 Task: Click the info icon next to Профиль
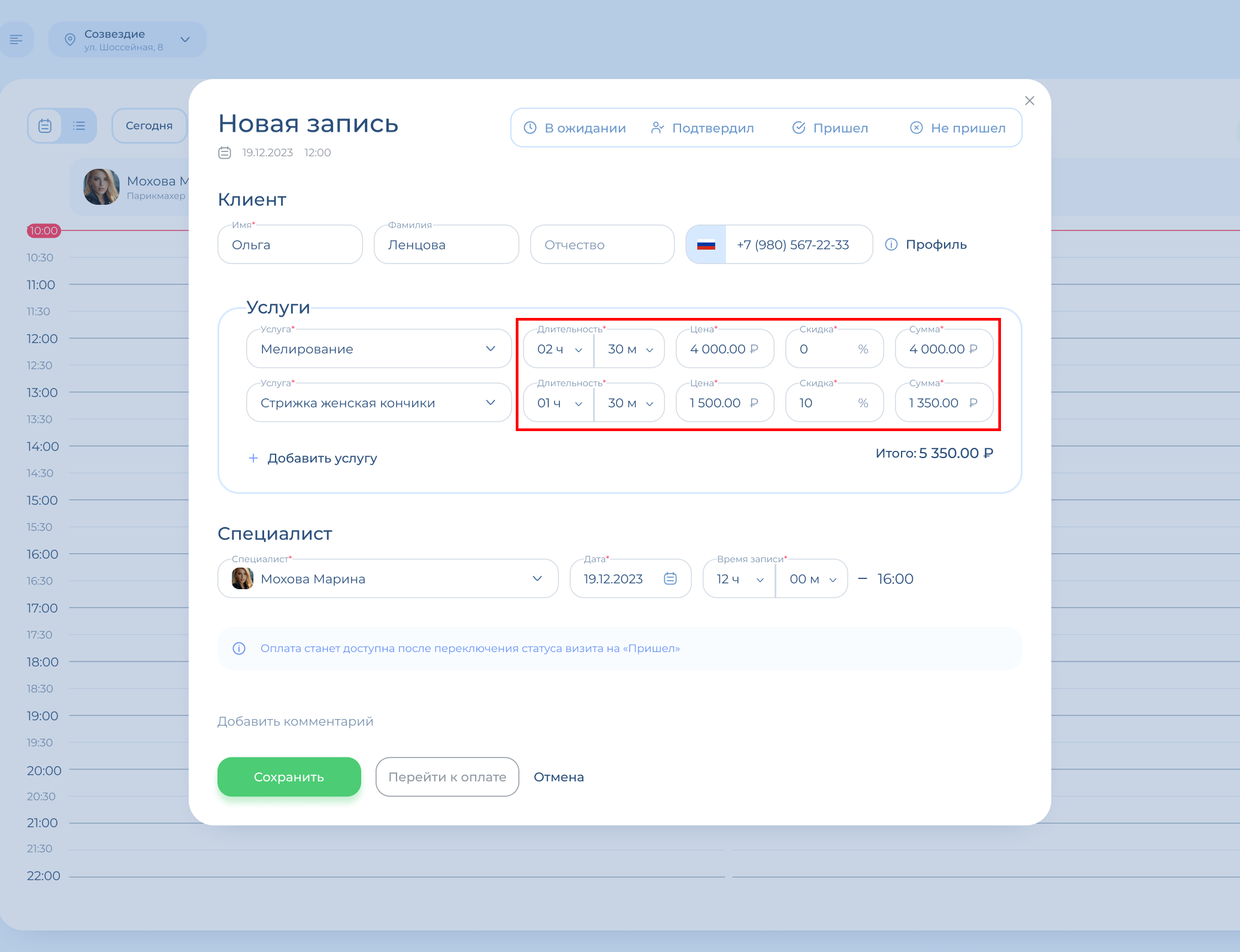click(x=891, y=244)
